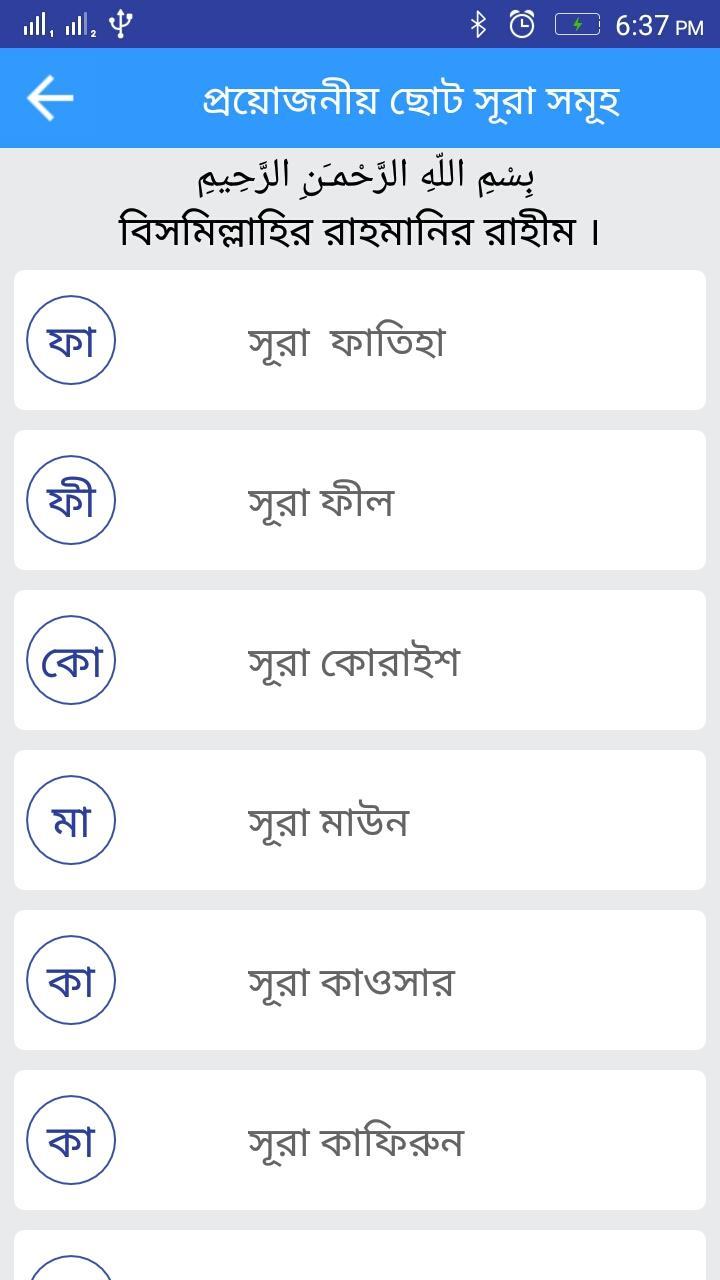720x1280 pixels.
Task: Tap the USB connection status icon
Action: click(121, 24)
